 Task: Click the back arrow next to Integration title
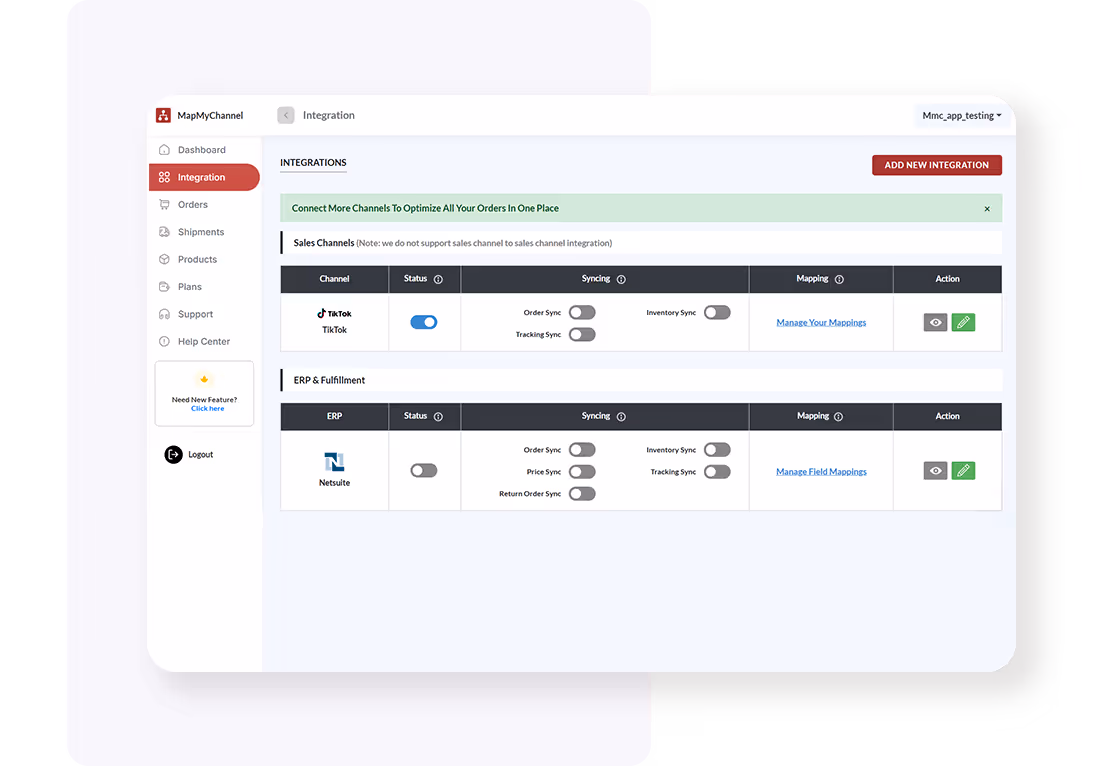286,115
